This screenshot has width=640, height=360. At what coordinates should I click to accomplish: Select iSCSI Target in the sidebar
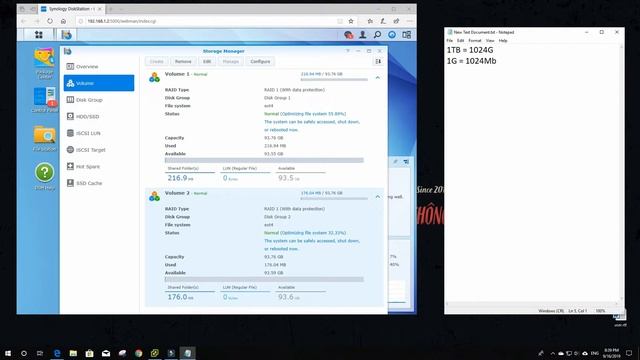coord(99,150)
